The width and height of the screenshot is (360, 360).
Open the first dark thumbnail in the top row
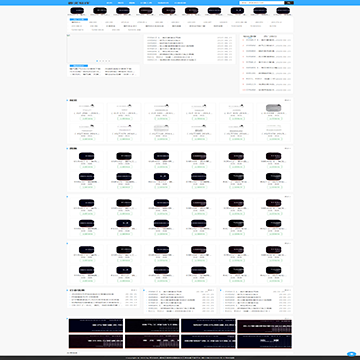(x=78, y=11)
